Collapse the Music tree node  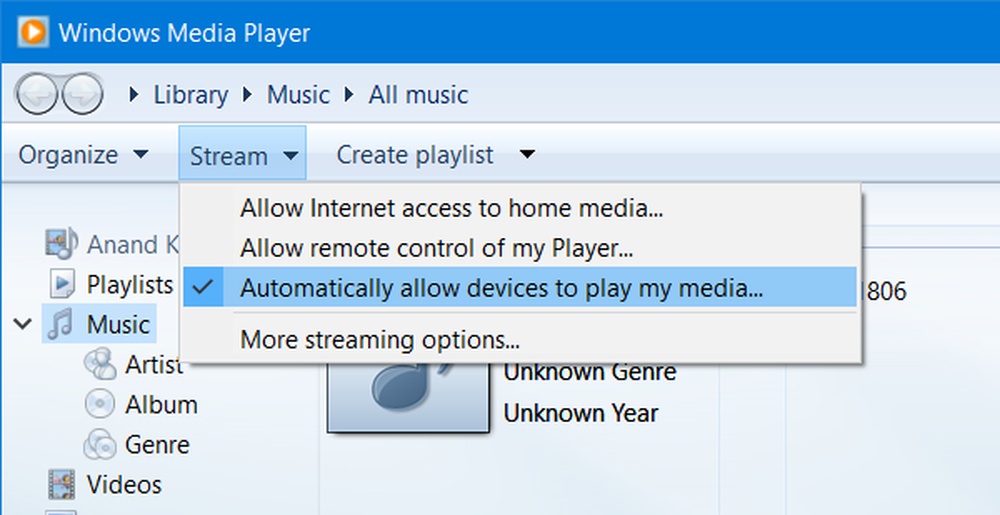point(23,324)
